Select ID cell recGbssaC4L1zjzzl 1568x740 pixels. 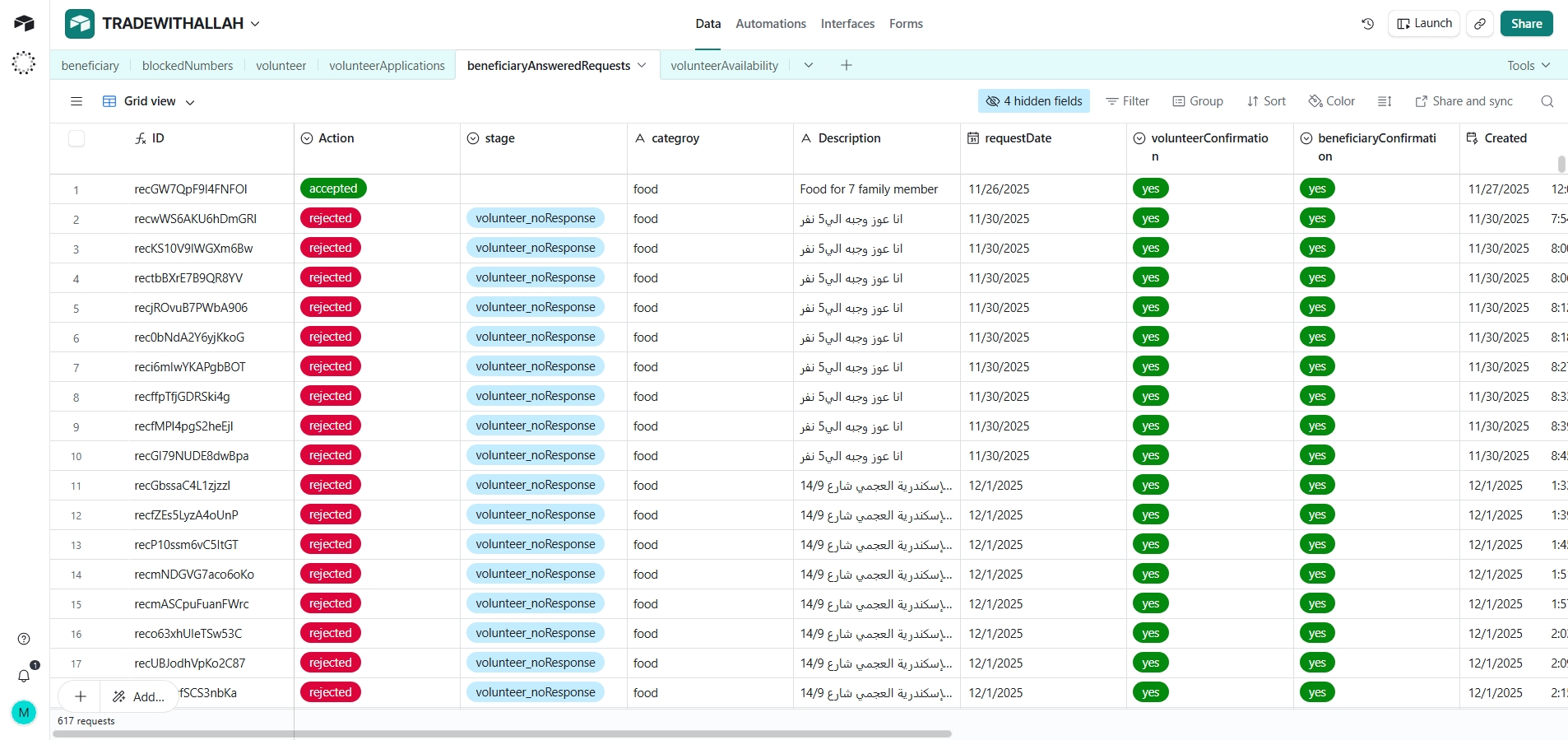click(182, 486)
